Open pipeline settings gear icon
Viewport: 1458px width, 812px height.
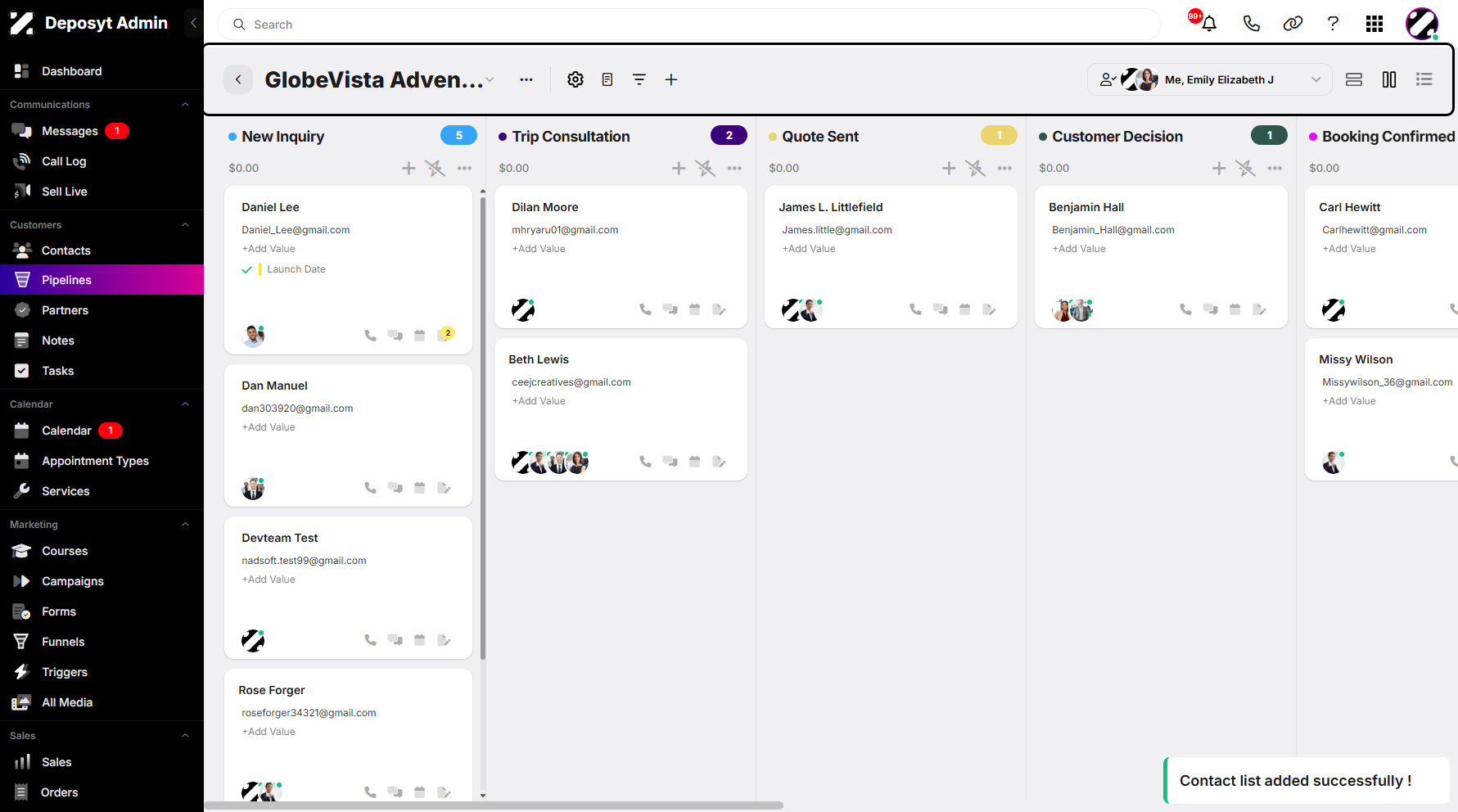point(576,79)
